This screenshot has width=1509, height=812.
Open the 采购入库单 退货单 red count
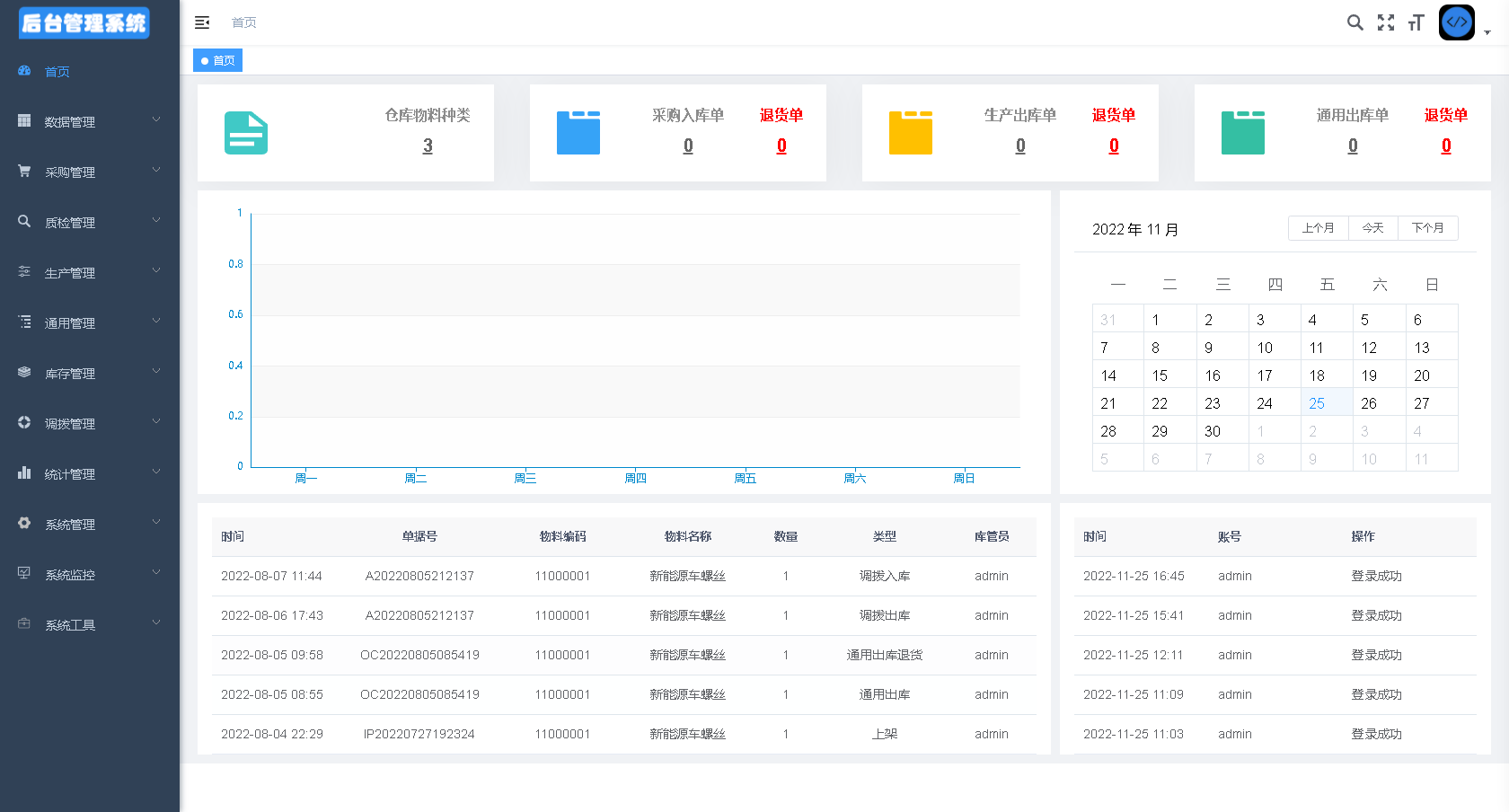click(781, 146)
